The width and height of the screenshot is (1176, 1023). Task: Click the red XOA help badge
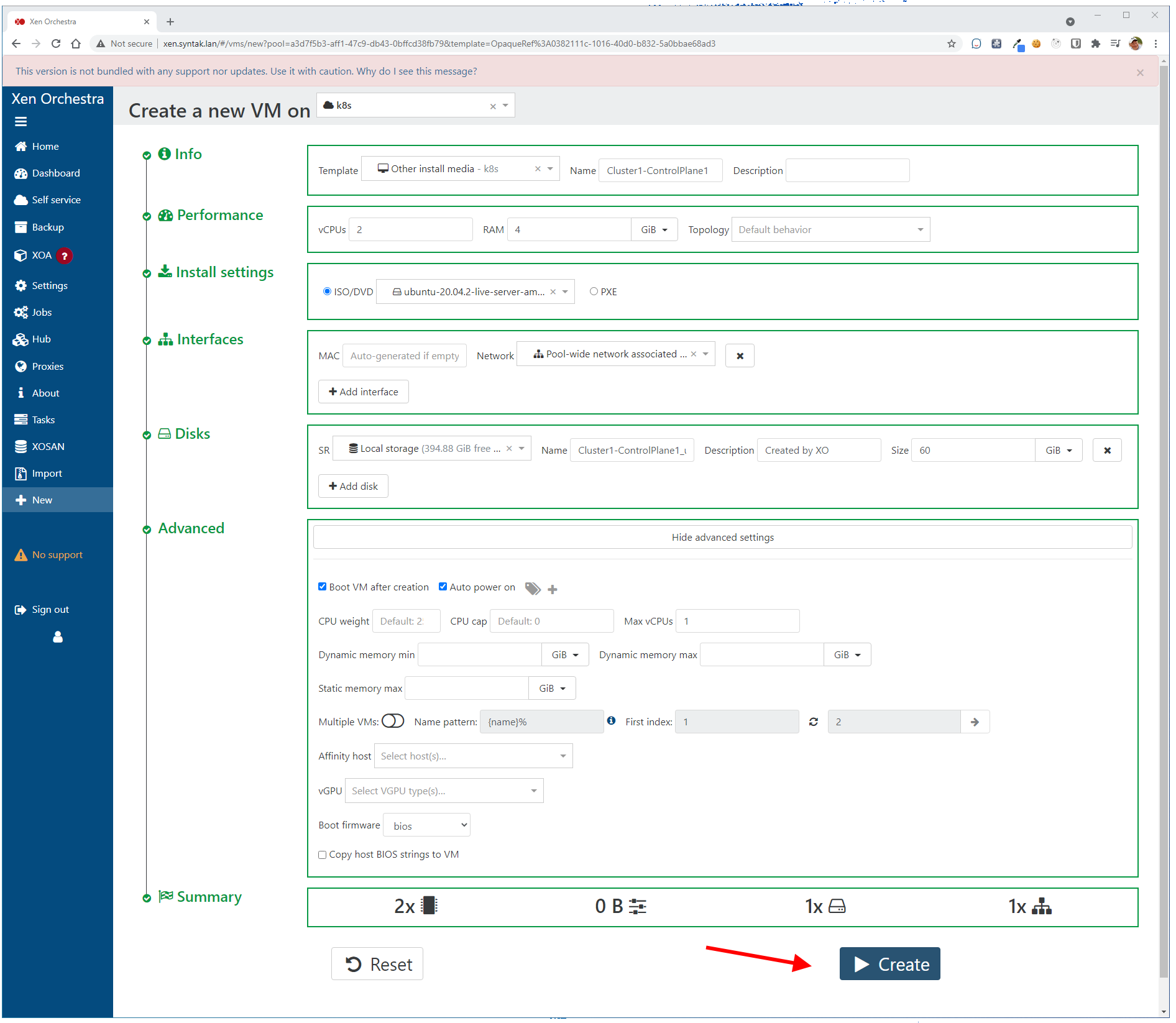tap(64, 256)
